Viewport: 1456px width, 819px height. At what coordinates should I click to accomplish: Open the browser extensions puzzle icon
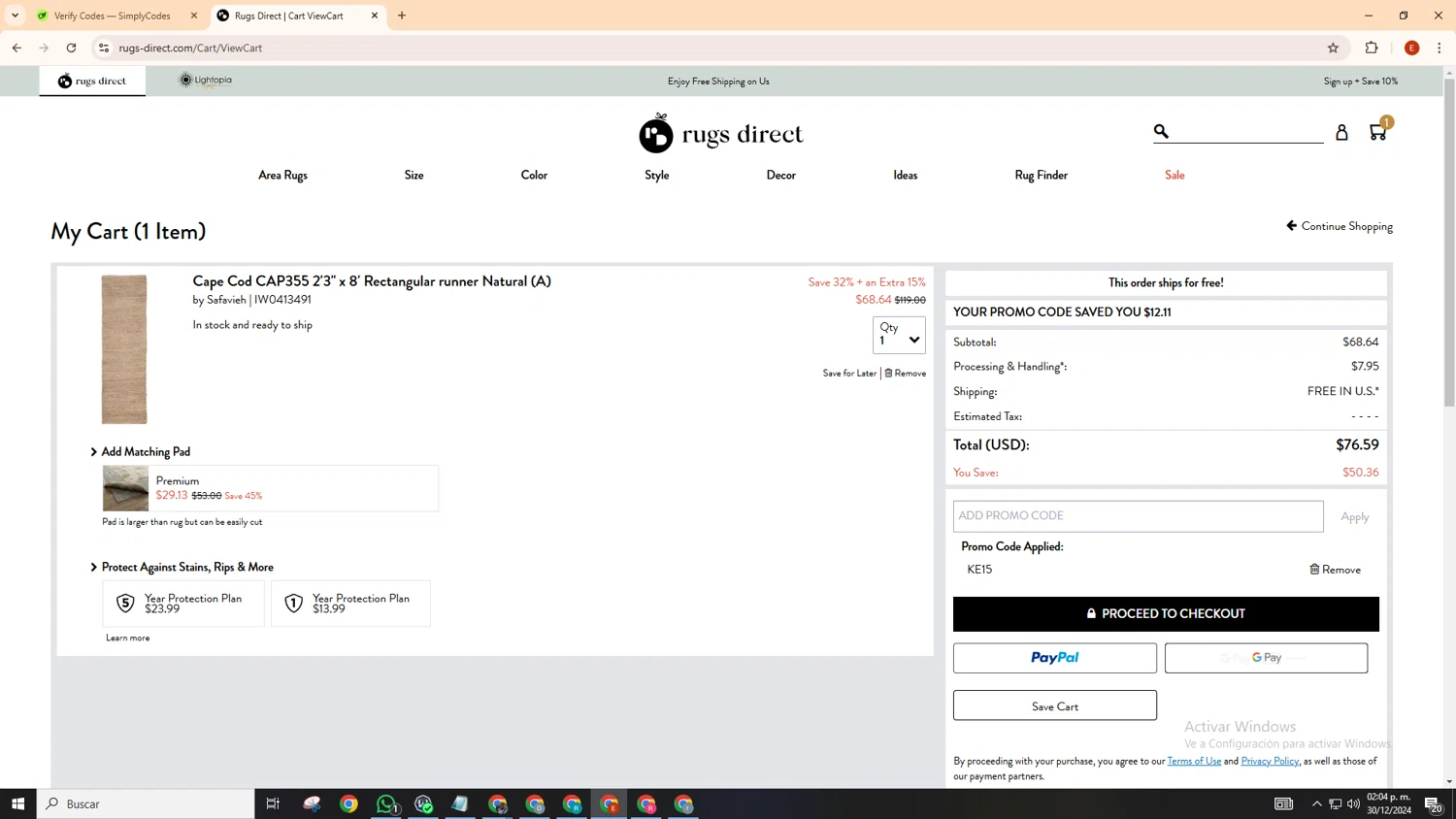1372,48
